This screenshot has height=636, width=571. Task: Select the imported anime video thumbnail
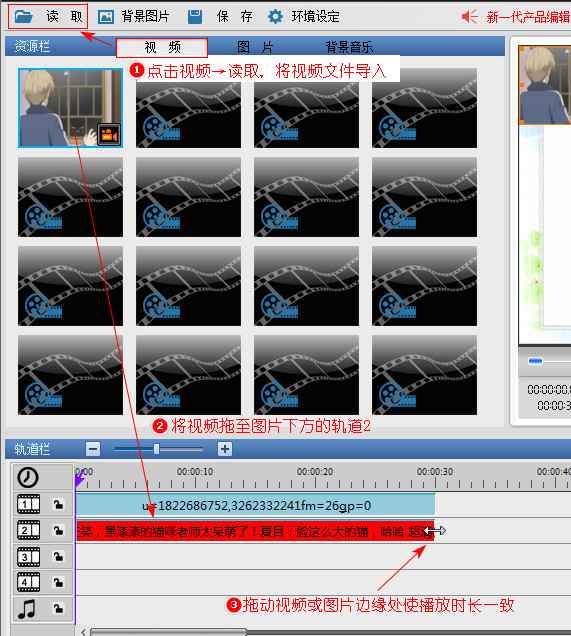(x=71, y=107)
